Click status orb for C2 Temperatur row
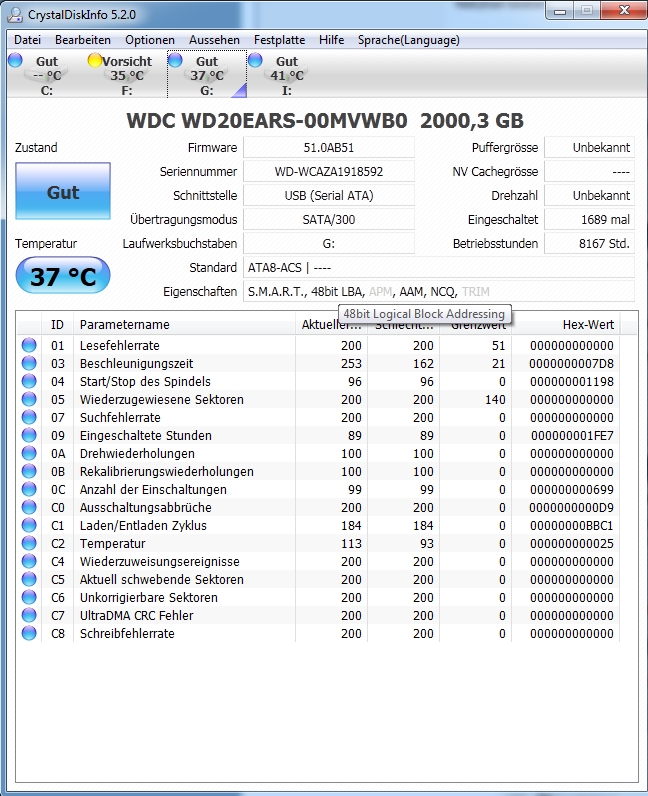Viewport: 648px width, 796px height. (x=29, y=543)
